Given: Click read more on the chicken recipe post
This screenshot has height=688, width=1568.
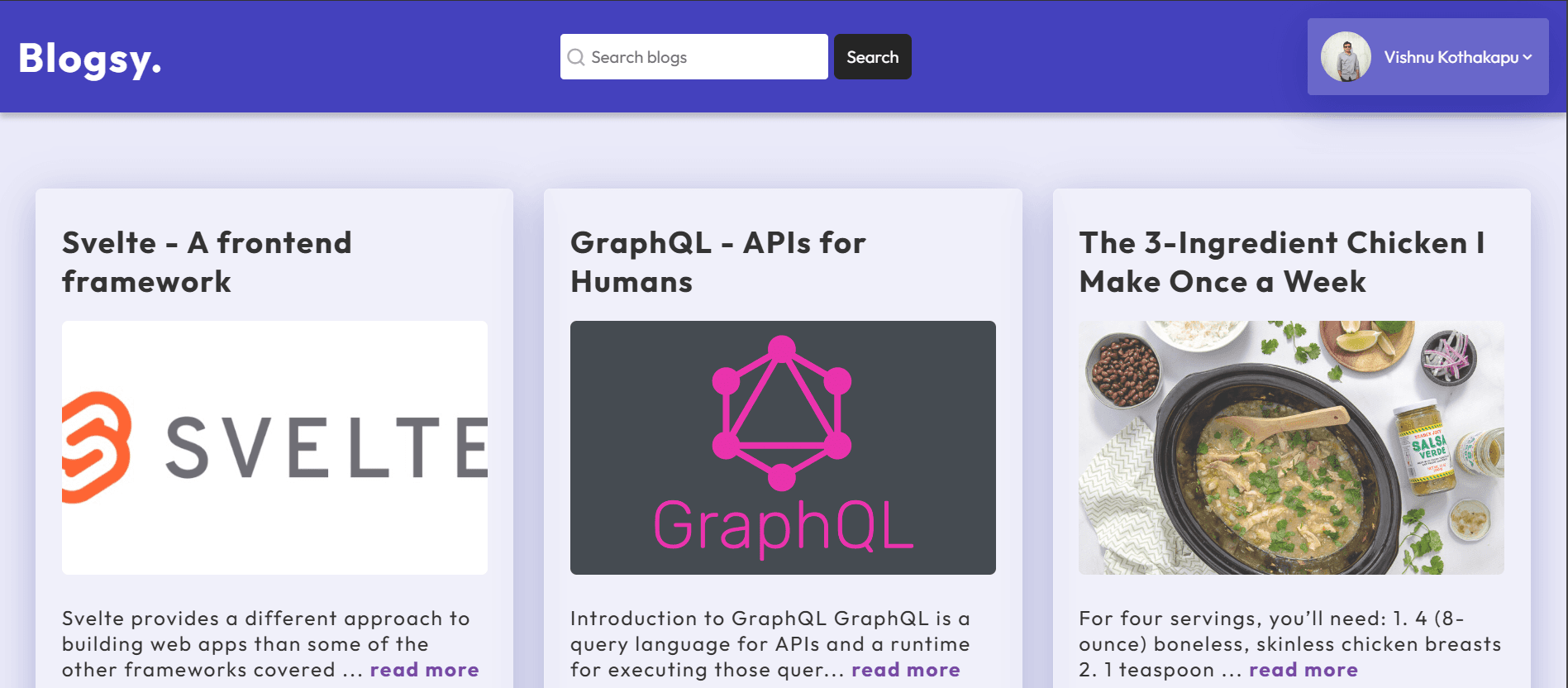Looking at the screenshot, I should click(1303, 670).
